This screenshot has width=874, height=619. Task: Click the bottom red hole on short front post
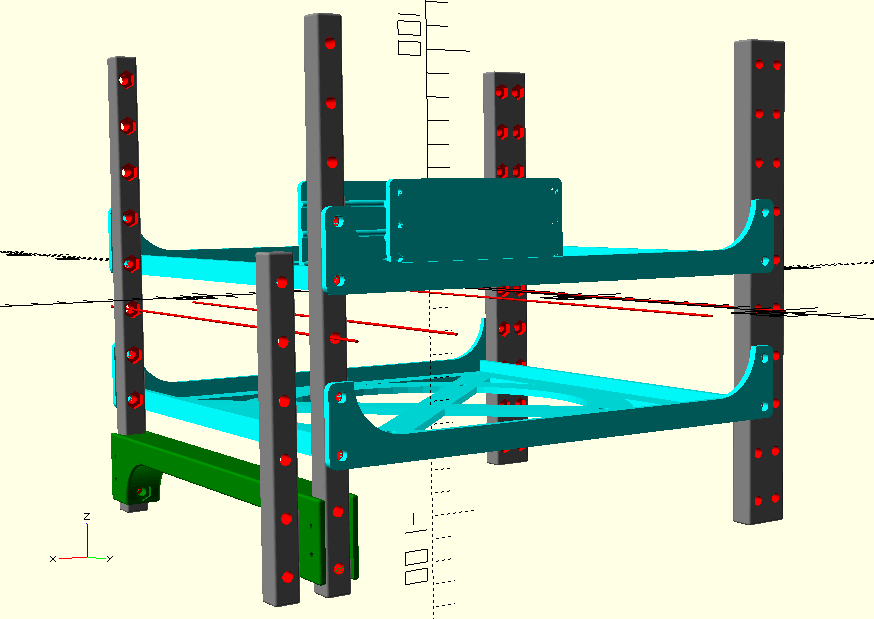click(288, 576)
